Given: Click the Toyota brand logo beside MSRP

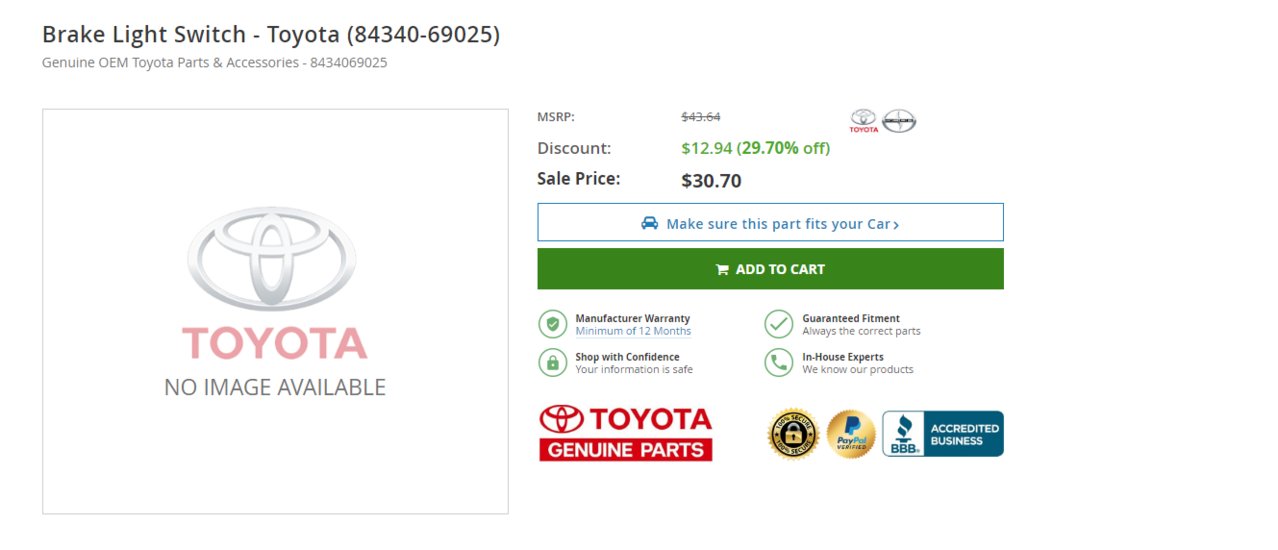Looking at the screenshot, I should pos(863,121).
